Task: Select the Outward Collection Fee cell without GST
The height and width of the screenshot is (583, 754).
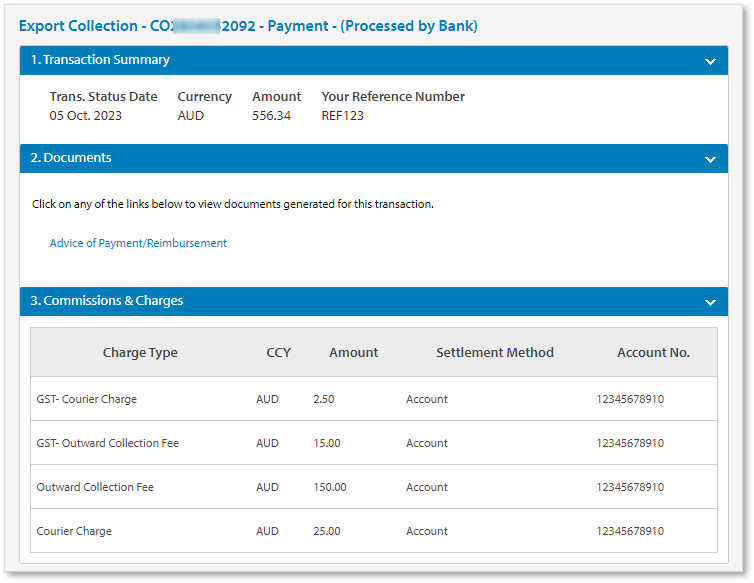Action: click(95, 487)
